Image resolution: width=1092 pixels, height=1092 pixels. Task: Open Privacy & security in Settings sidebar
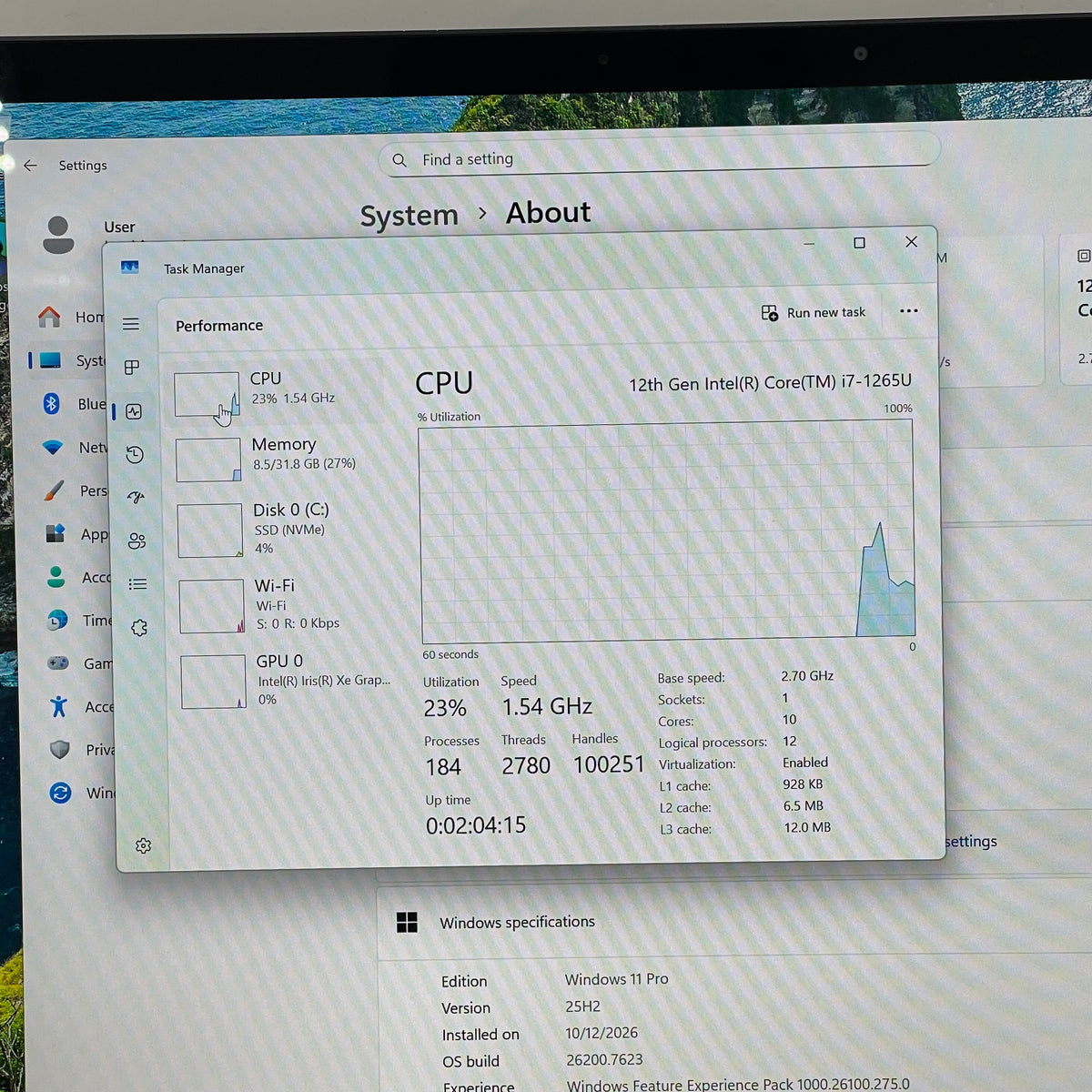(81, 750)
